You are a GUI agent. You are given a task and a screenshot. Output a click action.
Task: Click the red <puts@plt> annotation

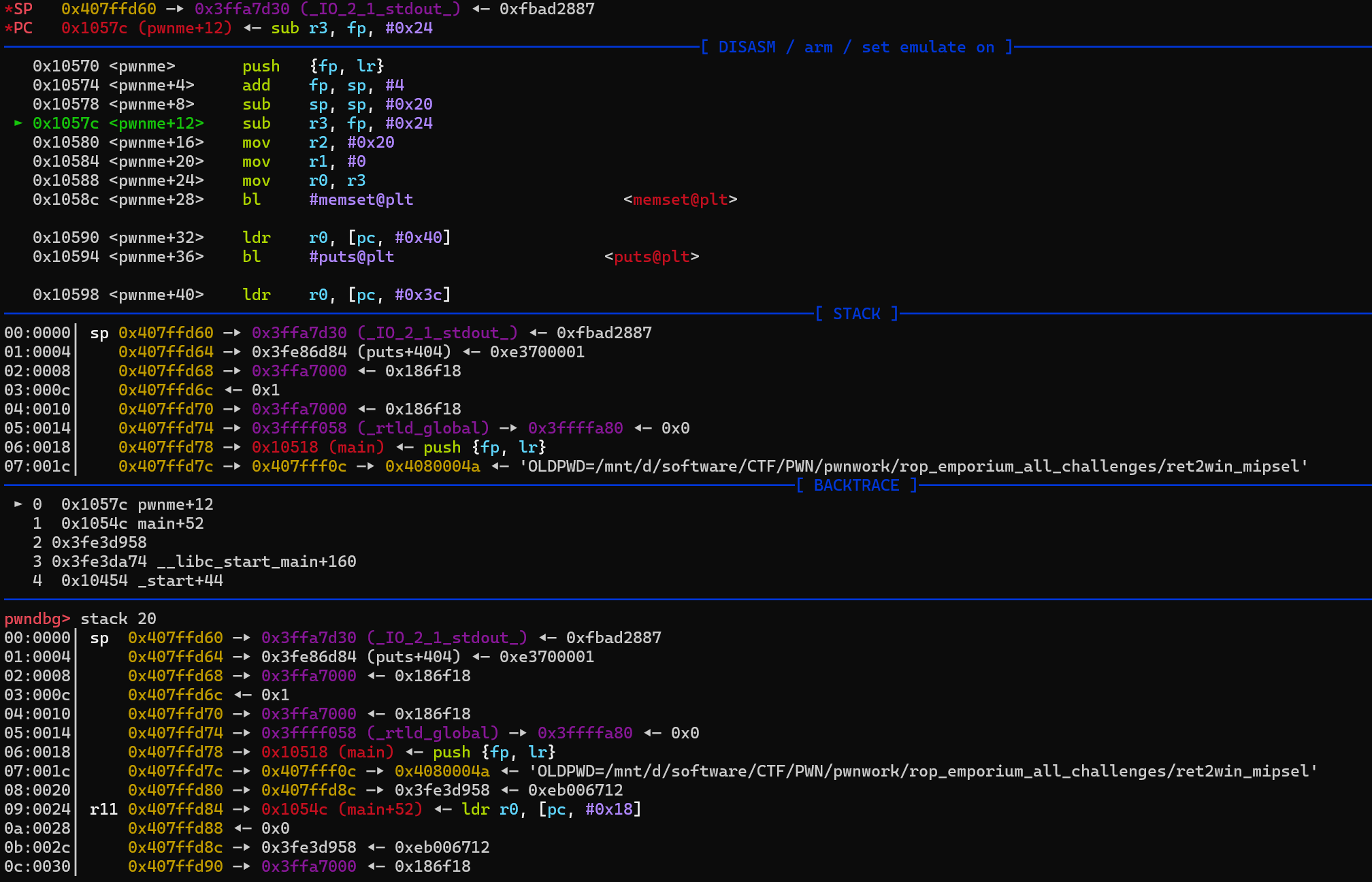[652, 257]
